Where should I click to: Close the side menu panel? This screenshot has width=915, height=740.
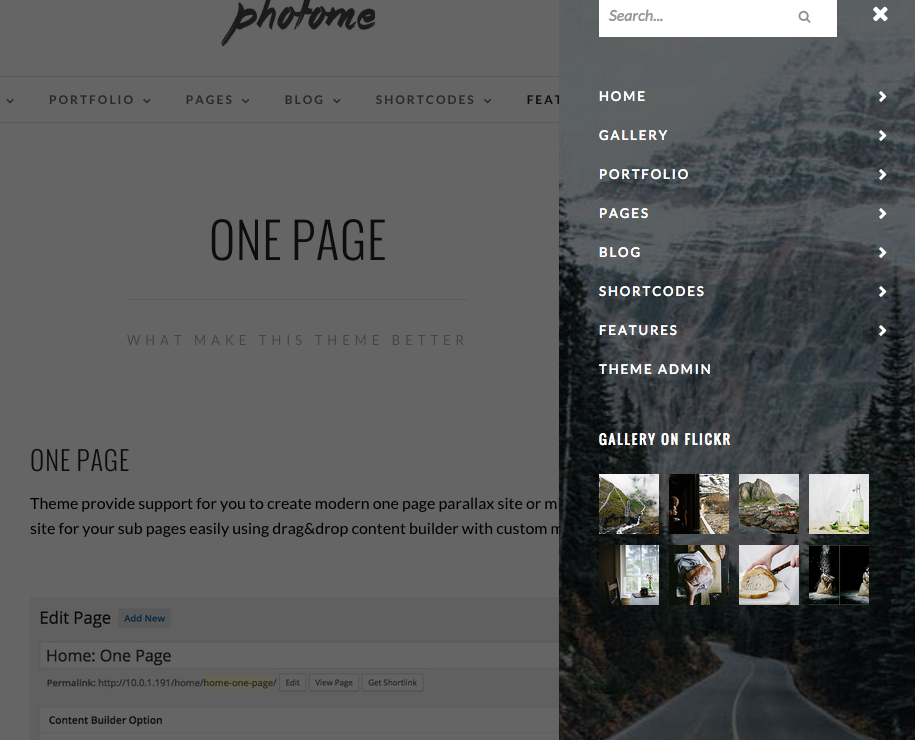point(880,14)
